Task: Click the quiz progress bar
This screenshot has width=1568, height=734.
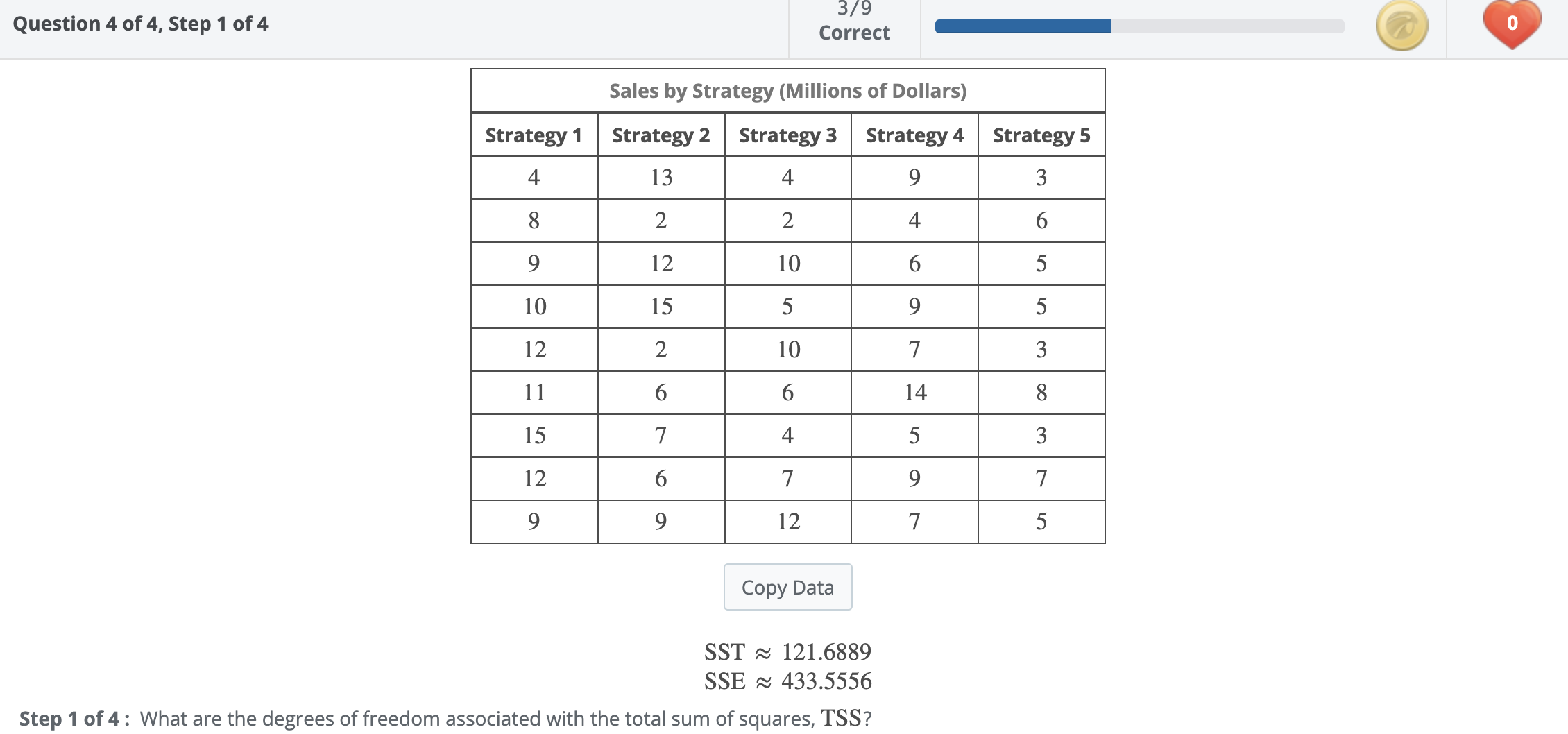Action: pos(1138,26)
